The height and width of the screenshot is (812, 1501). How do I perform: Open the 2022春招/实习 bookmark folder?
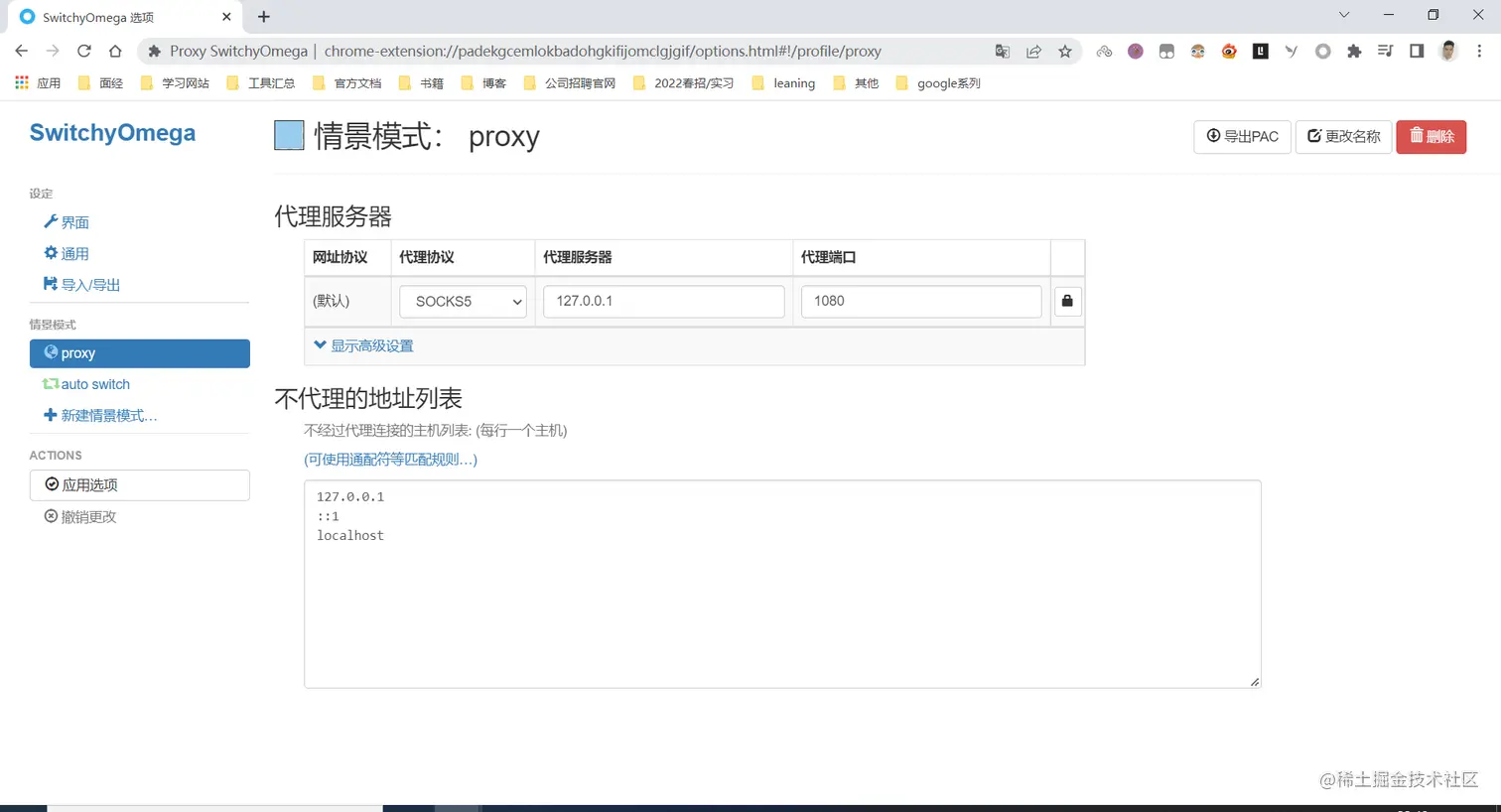coord(683,83)
